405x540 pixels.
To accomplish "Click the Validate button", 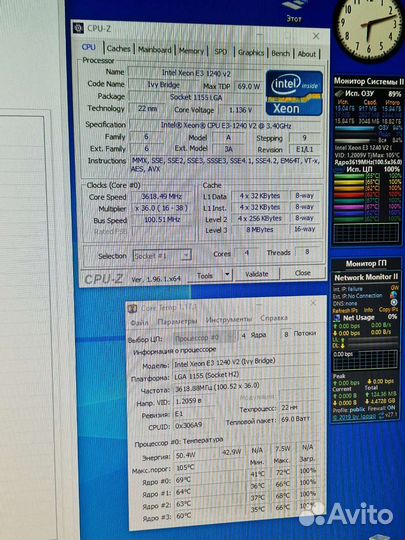I will tap(257, 274).
